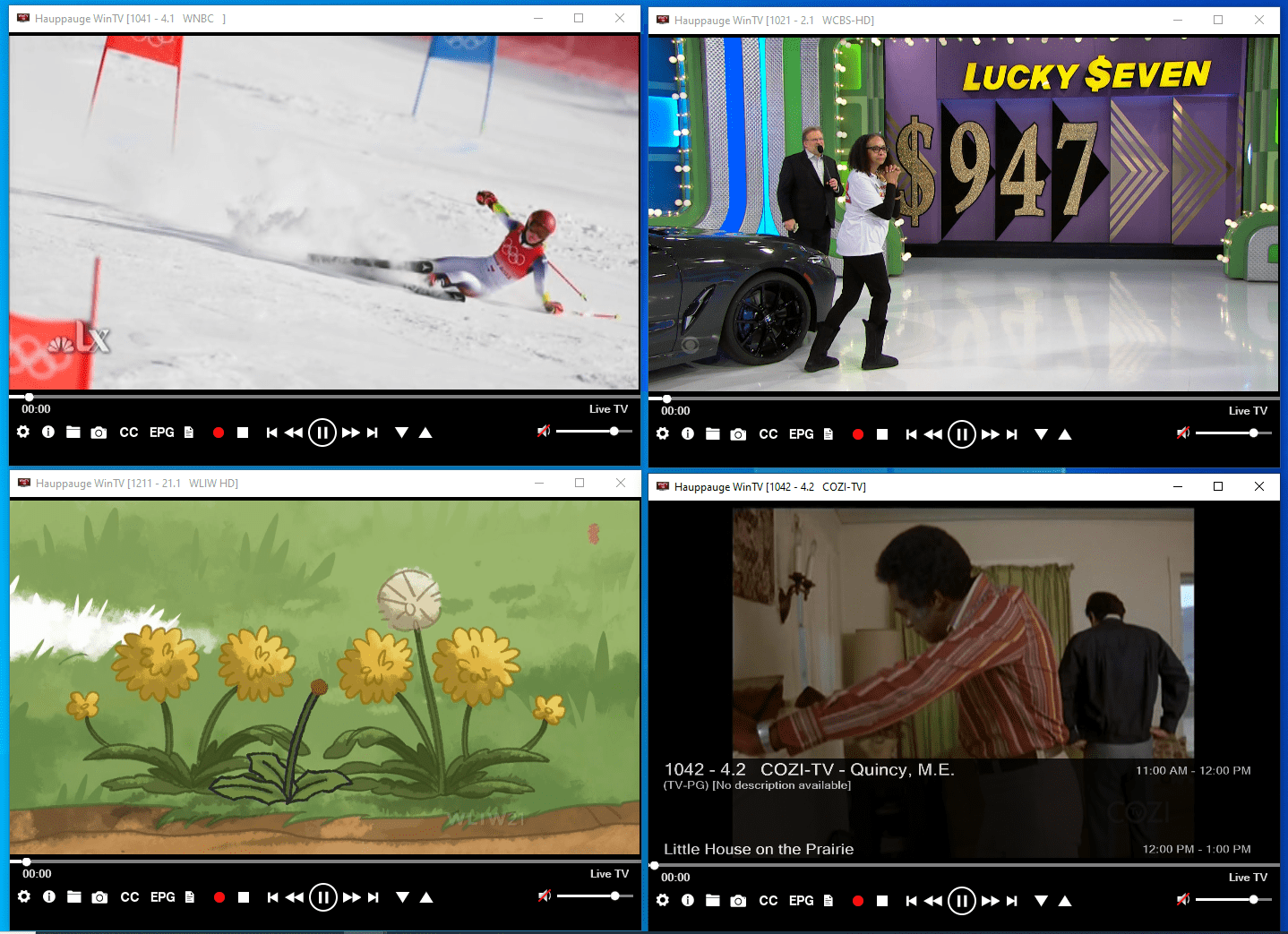Open EPG in WLIW HD window
Image resolution: width=1288 pixels, height=934 pixels.
pyautogui.click(x=163, y=897)
